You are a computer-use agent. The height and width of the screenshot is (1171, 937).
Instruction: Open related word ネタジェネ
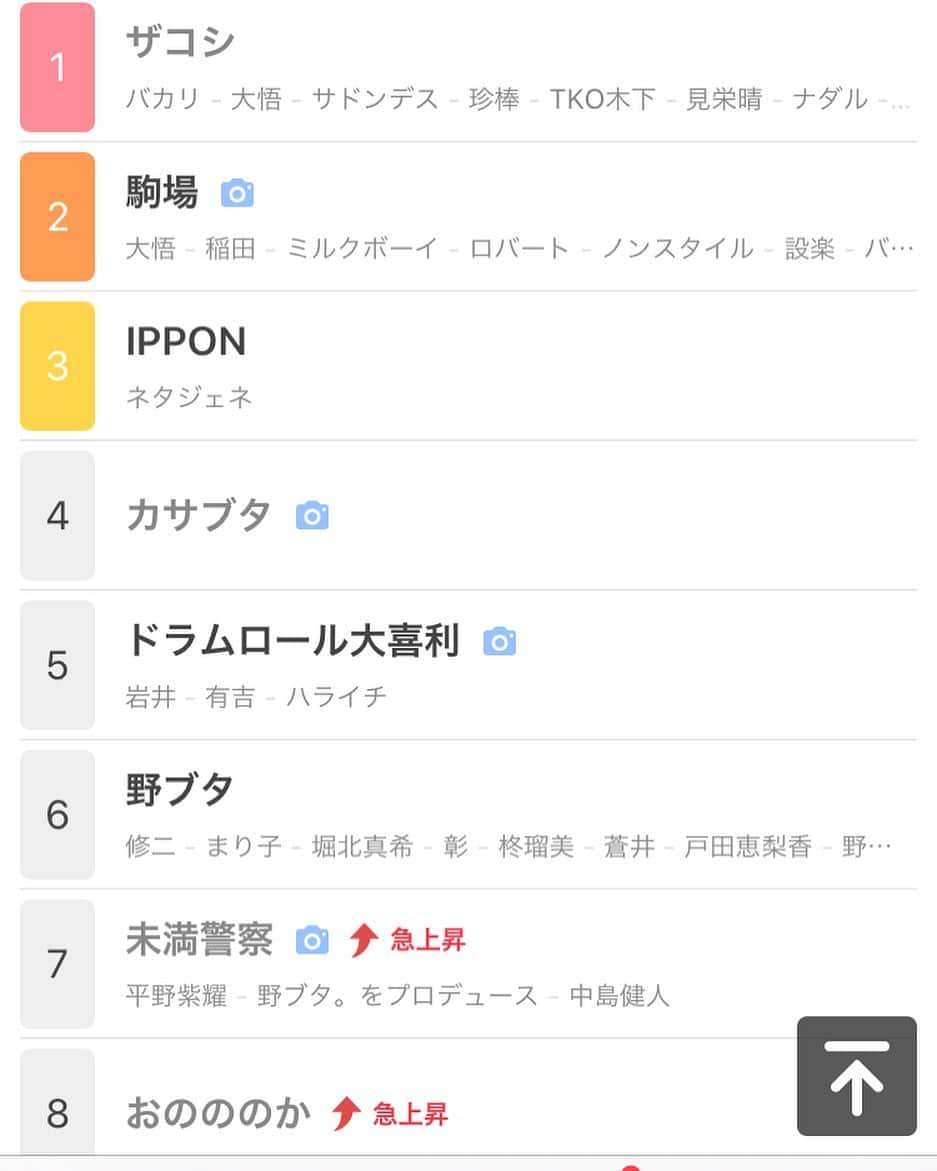190,397
